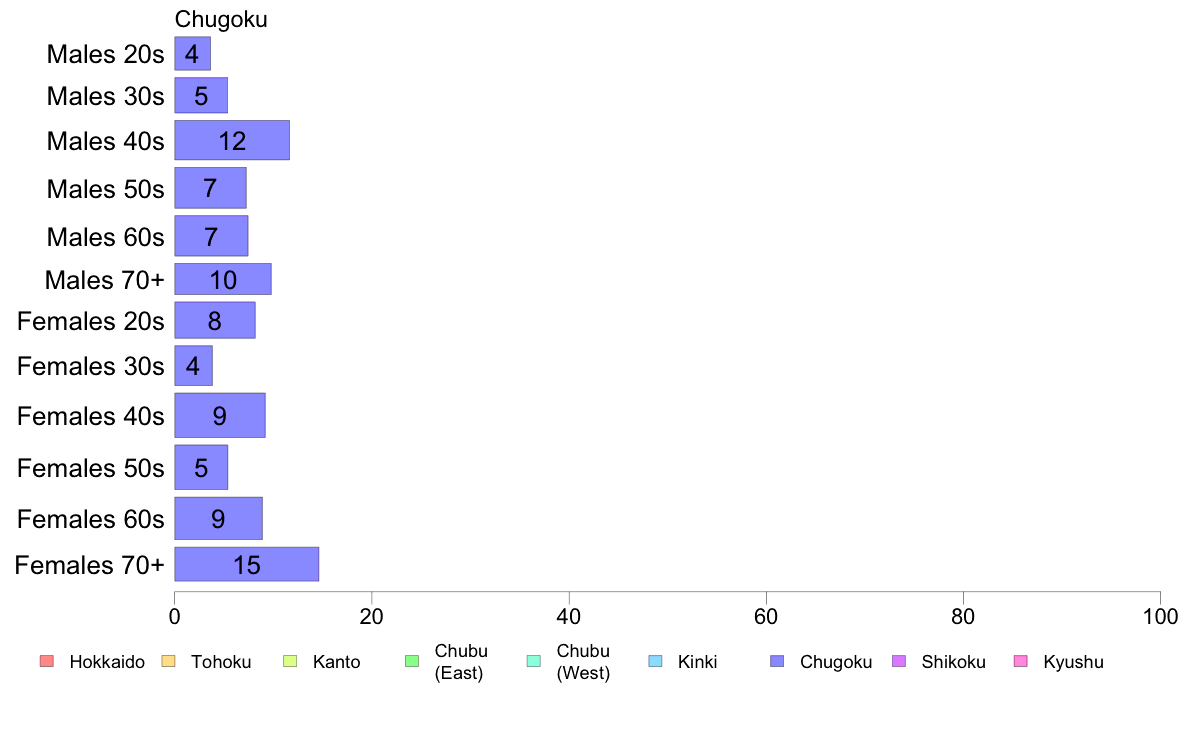Image resolution: width=1188 pixels, height=736 pixels.
Task: Click the Shikoku legend label text
Action: 953,662
